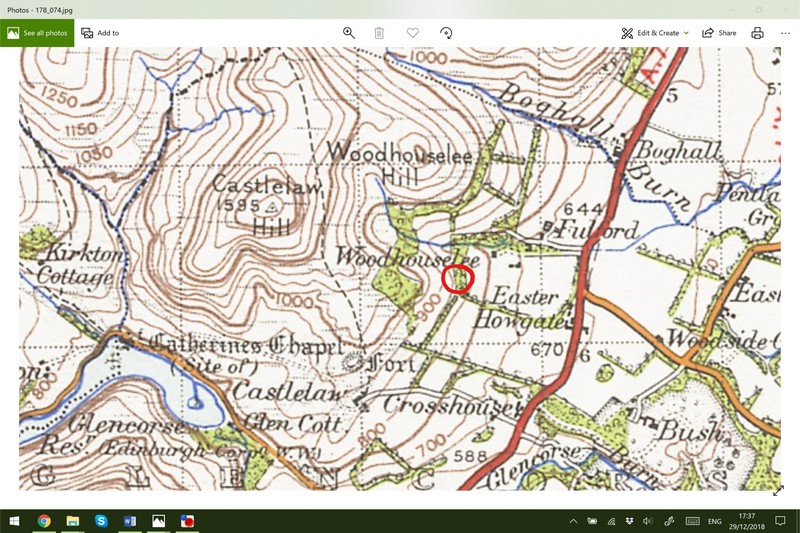Open the Action Center notifications icon
800x533 pixels.
[781, 521]
